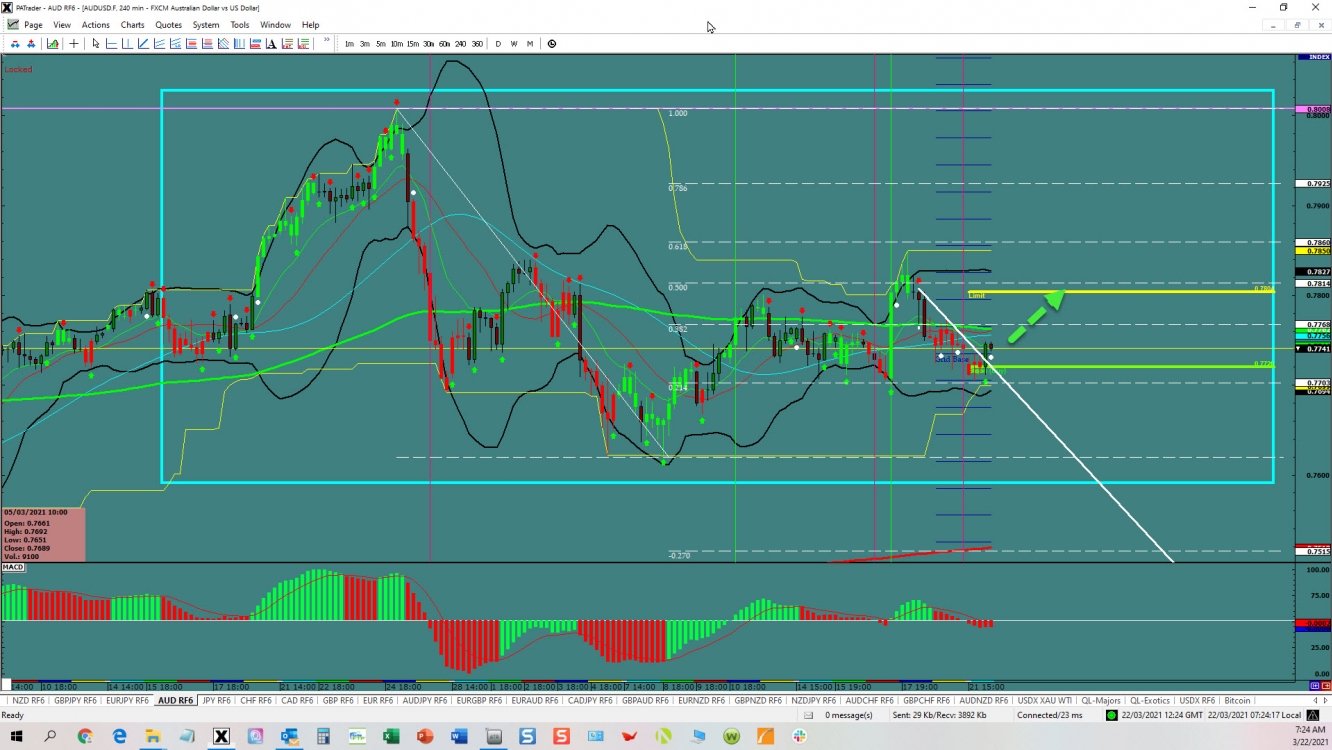Open the Help menu
This screenshot has height=750, width=1332.
[x=310, y=25]
